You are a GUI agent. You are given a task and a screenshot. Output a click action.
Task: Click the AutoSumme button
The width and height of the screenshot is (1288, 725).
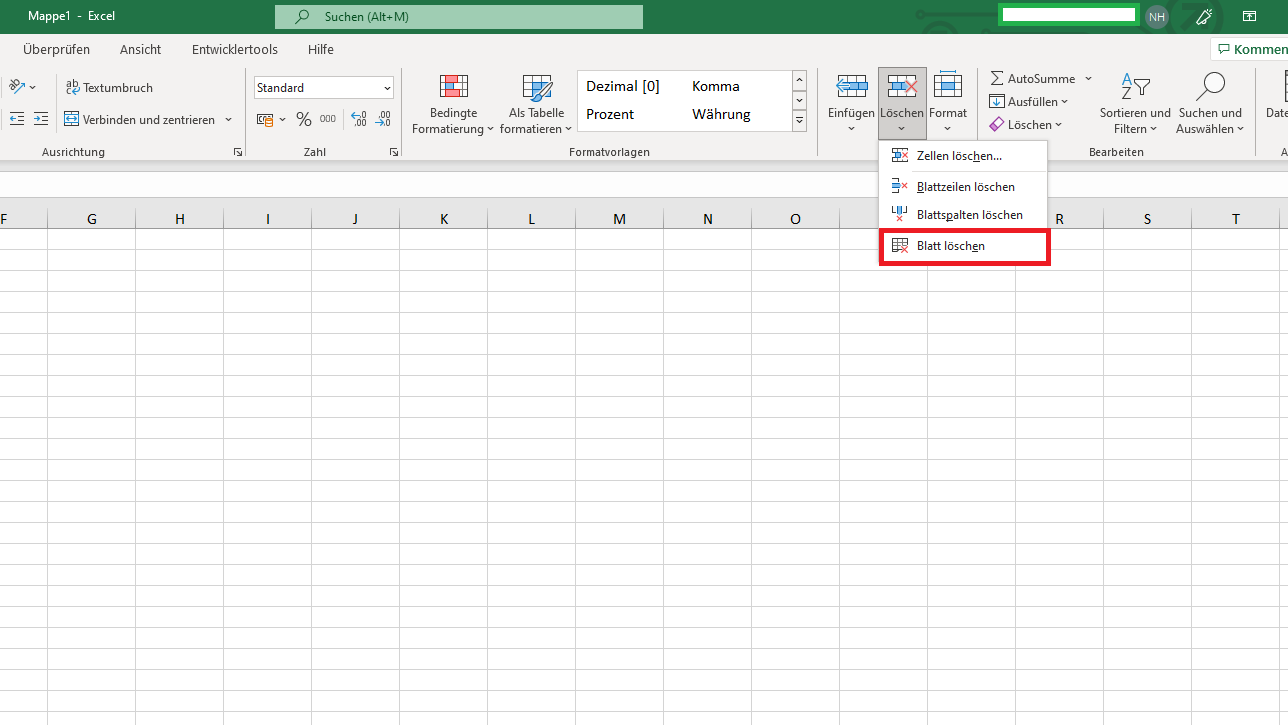tap(1033, 79)
